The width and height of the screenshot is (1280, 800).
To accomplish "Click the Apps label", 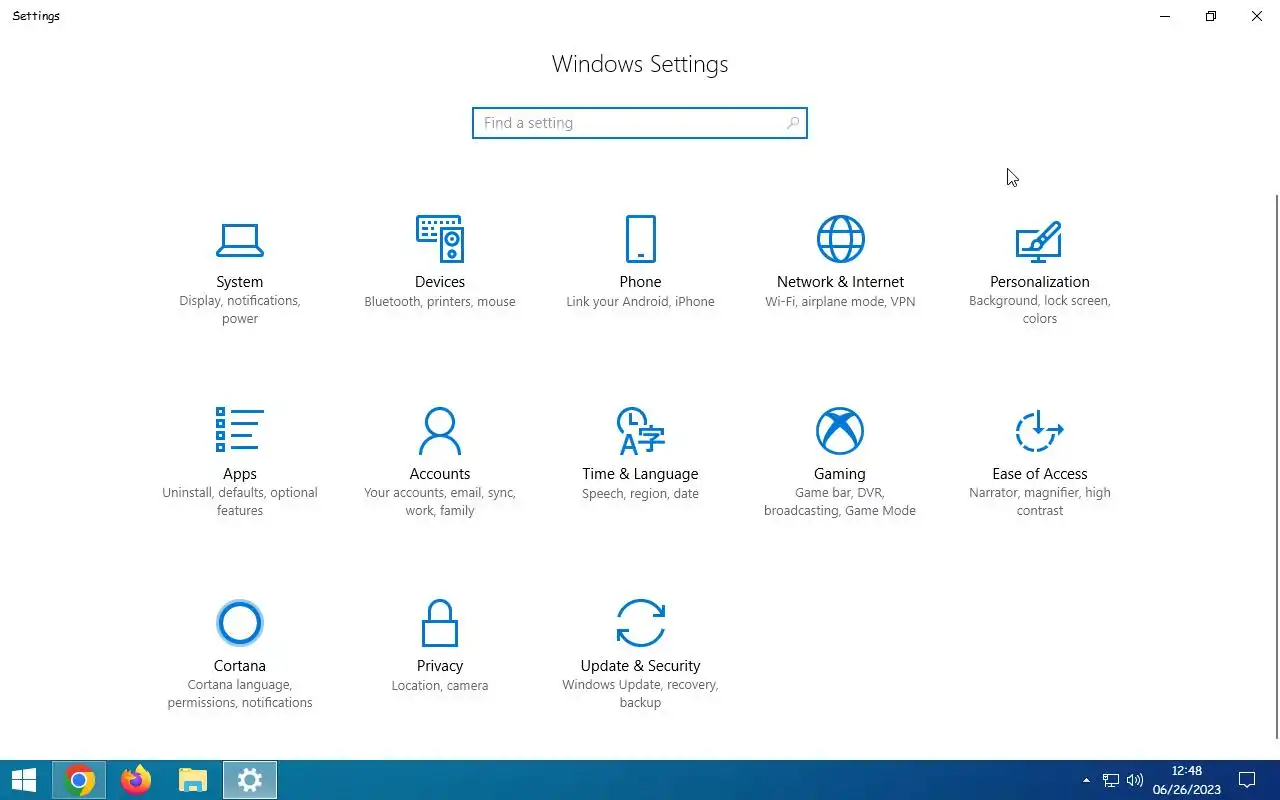I will coord(240,474).
